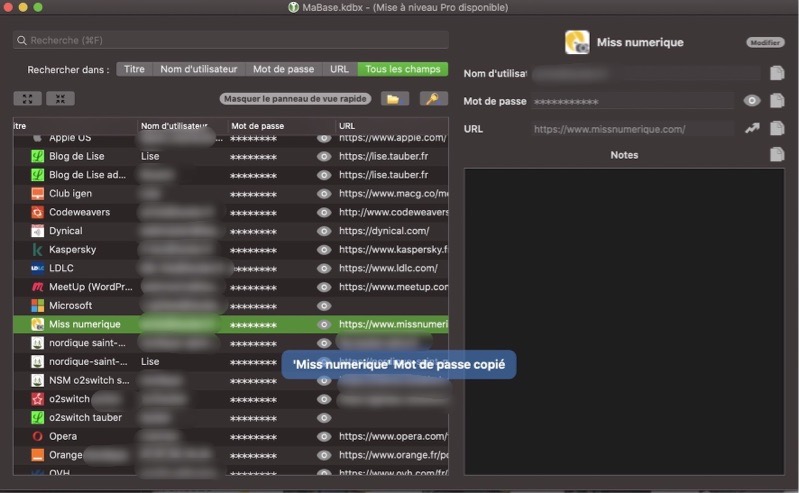Reveal password in the detail panel
This screenshot has height=493, width=799.
752,101
